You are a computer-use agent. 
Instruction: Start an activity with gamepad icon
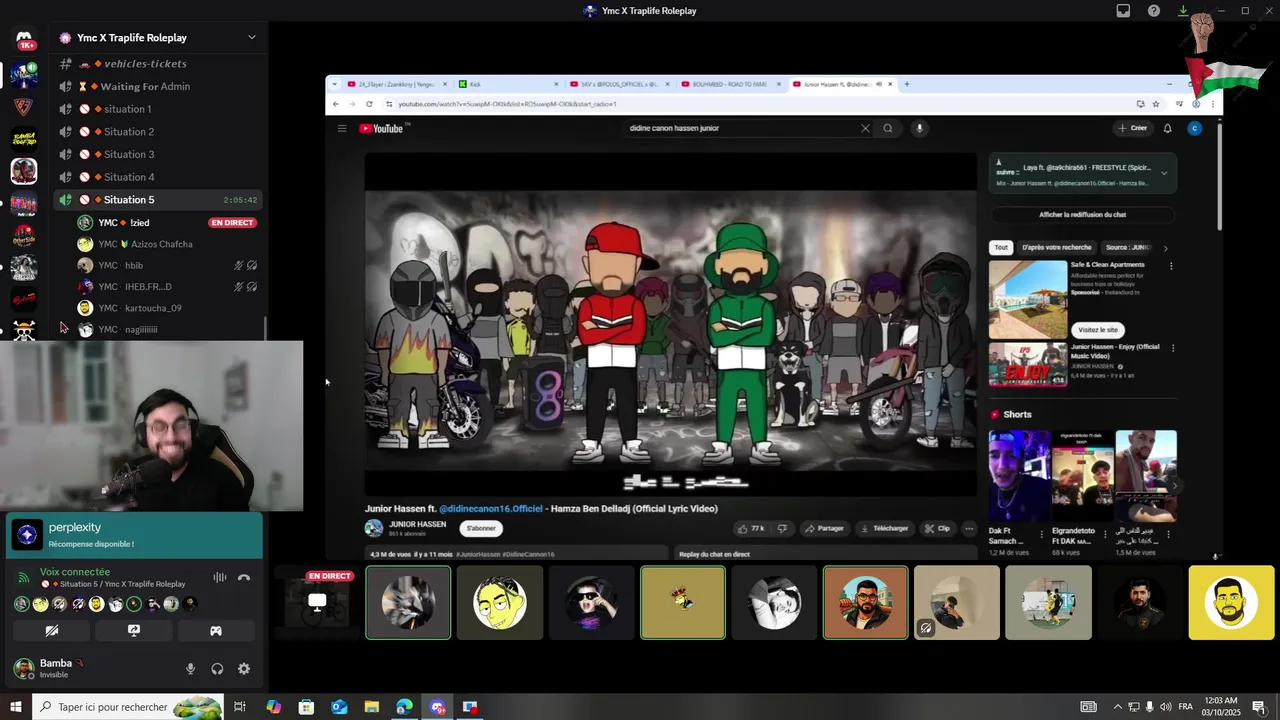215,631
